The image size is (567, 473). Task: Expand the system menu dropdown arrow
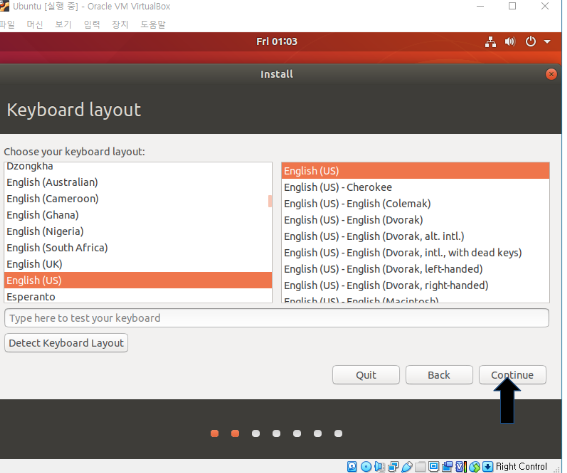[x=547, y=42]
